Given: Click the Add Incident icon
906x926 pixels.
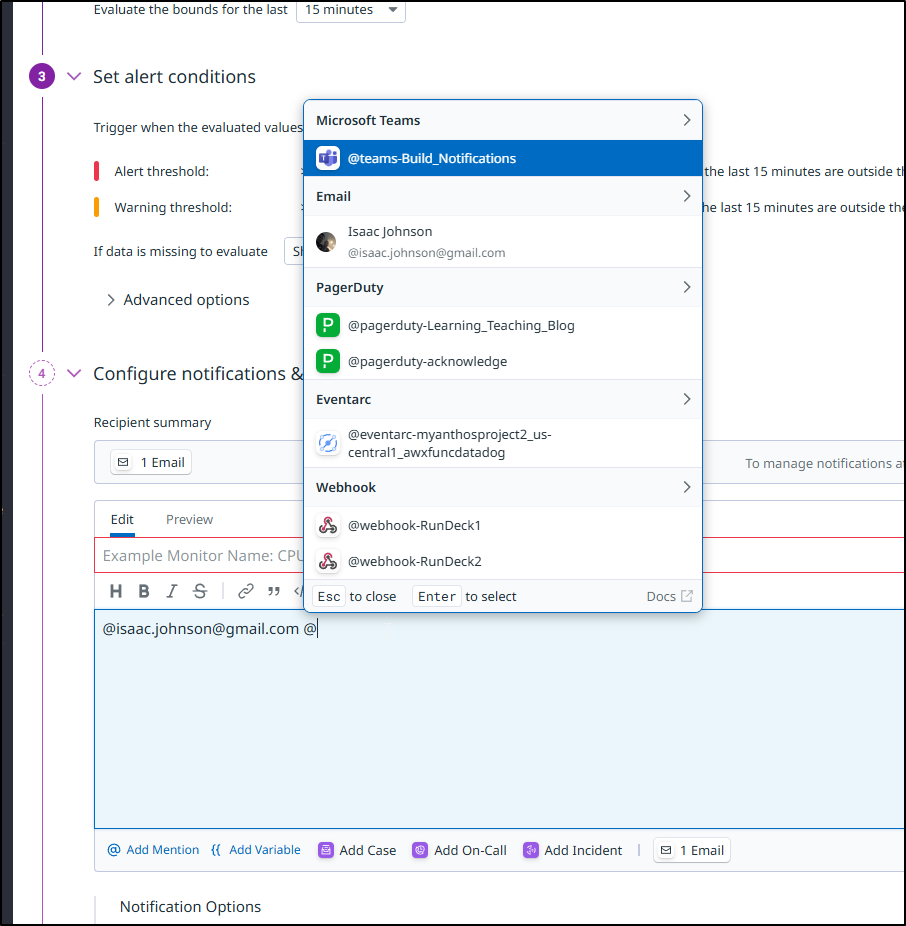Looking at the screenshot, I should [530, 850].
